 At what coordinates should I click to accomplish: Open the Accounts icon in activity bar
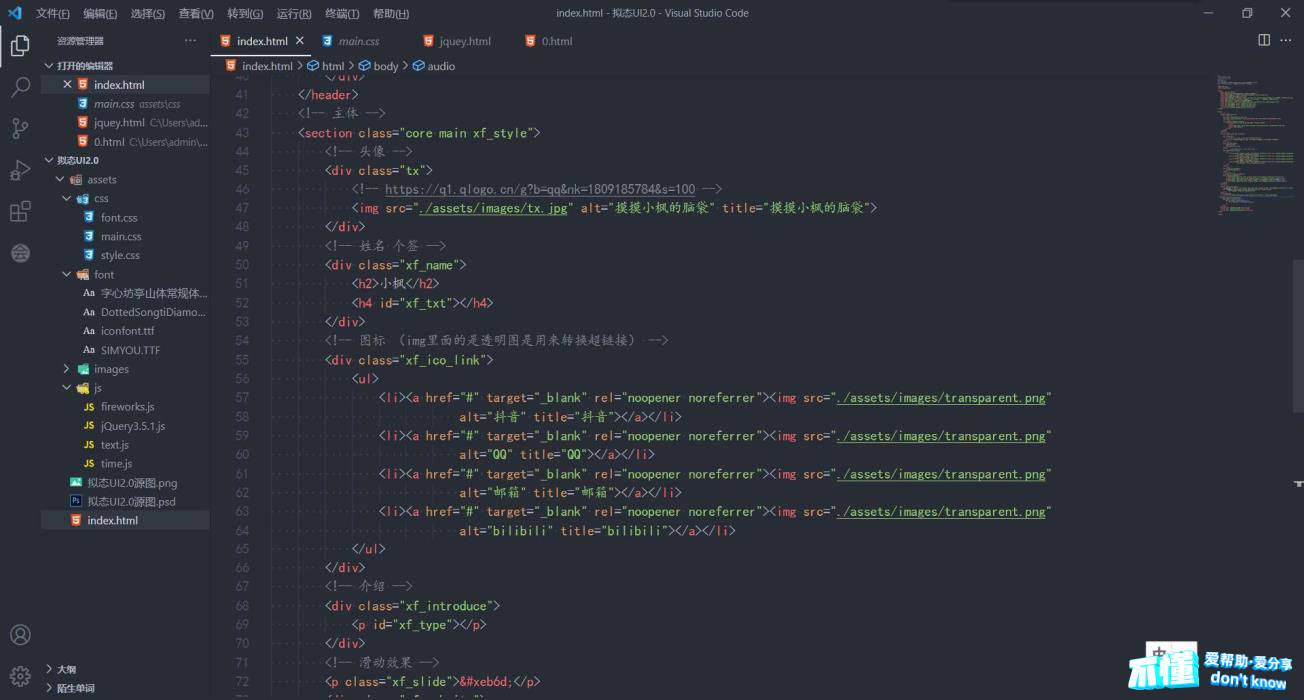pos(20,635)
